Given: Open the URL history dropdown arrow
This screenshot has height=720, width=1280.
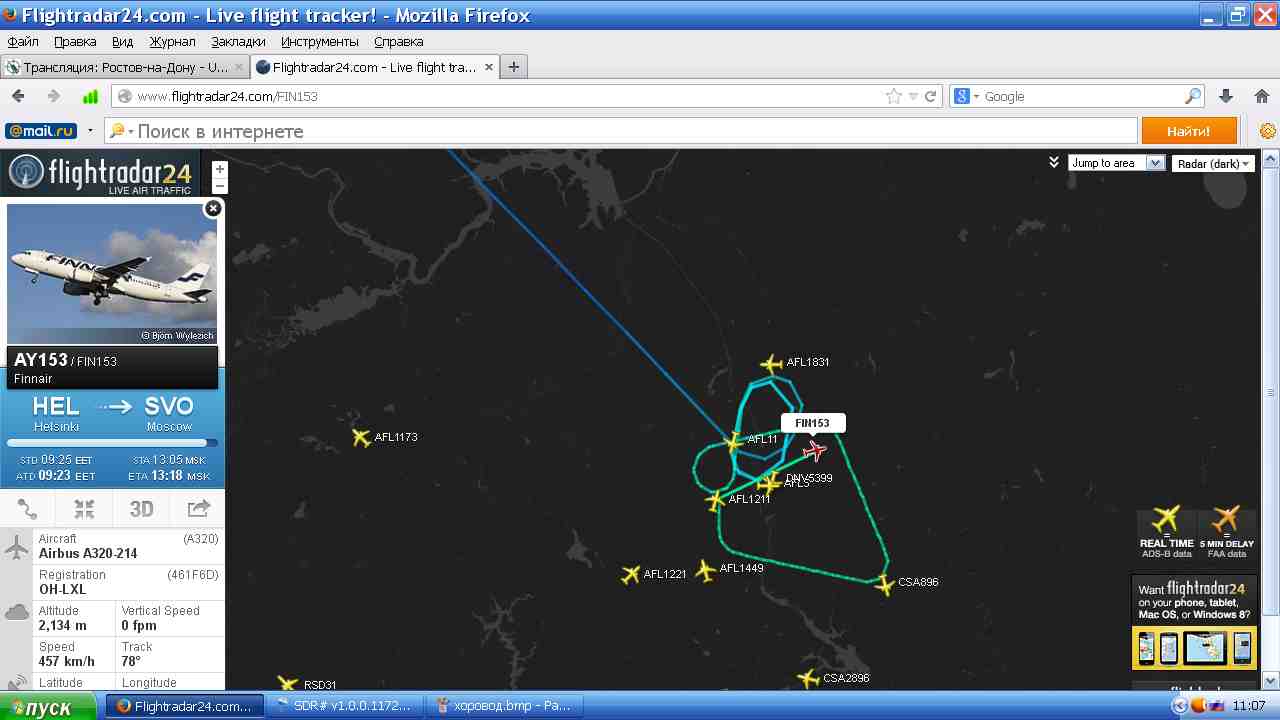Looking at the screenshot, I should point(913,97).
